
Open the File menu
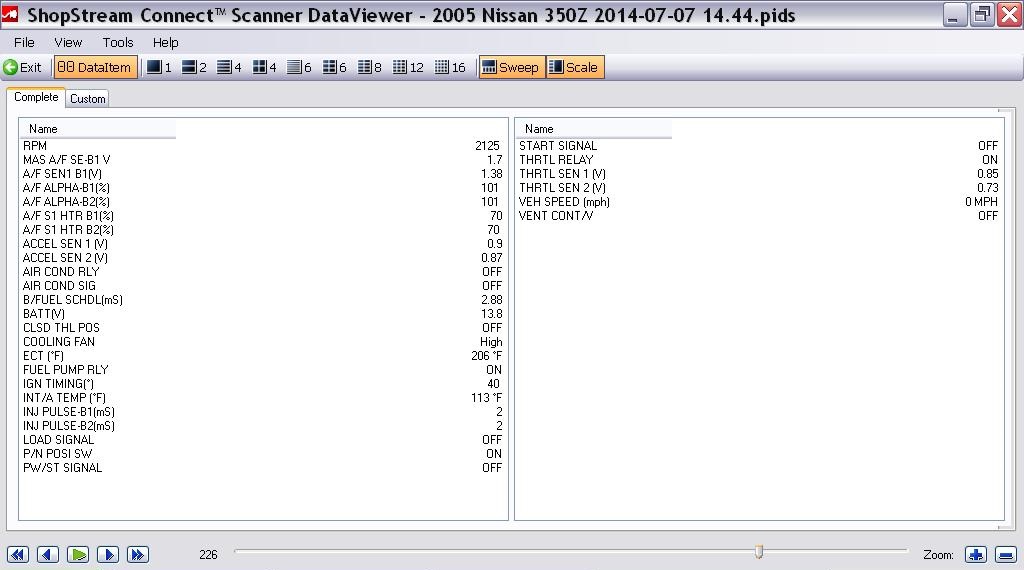pos(24,42)
